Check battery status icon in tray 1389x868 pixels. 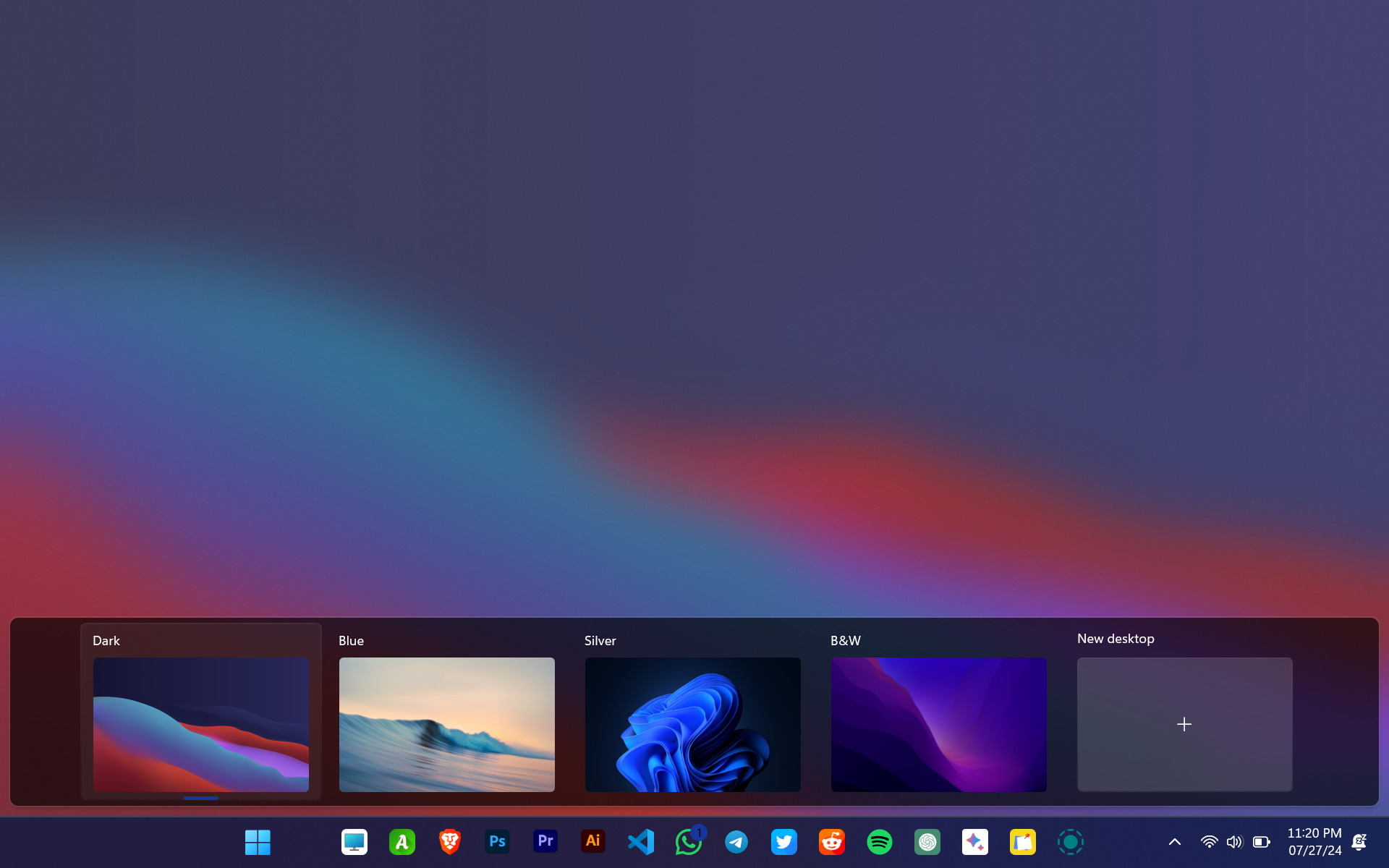click(x=1262, y=842)
